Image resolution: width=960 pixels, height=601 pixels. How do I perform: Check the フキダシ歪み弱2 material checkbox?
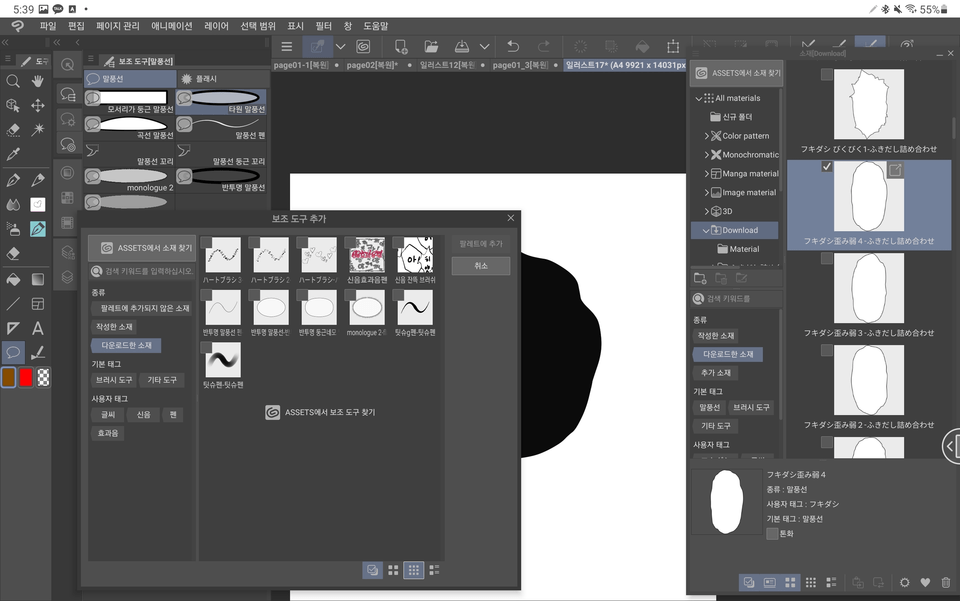[x=827, y=350]
